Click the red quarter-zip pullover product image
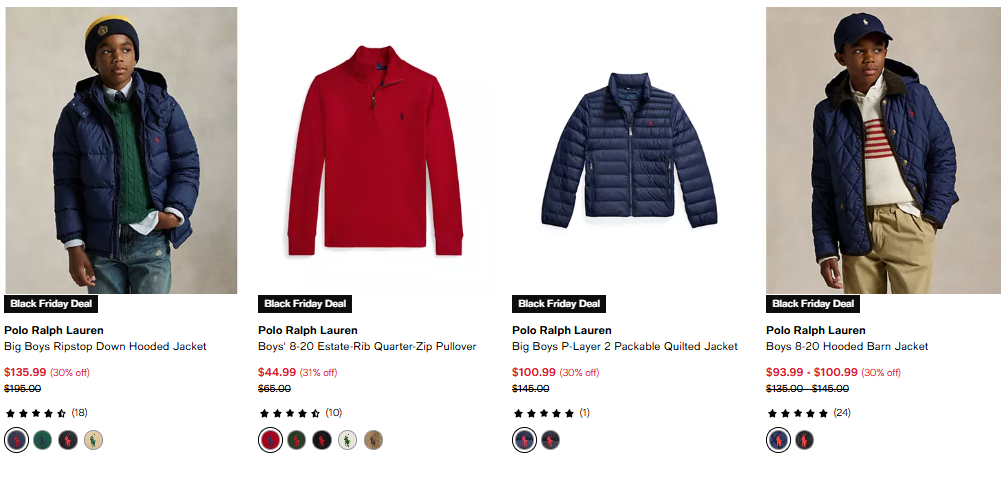Screen dimensions: 1005x477 pos(375,150)
